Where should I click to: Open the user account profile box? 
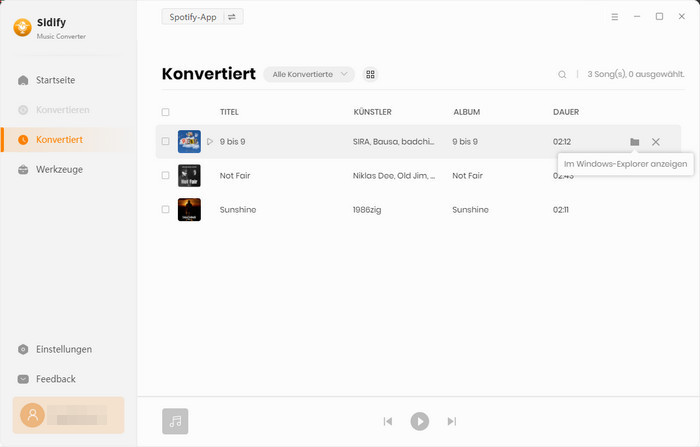(68, 415)
